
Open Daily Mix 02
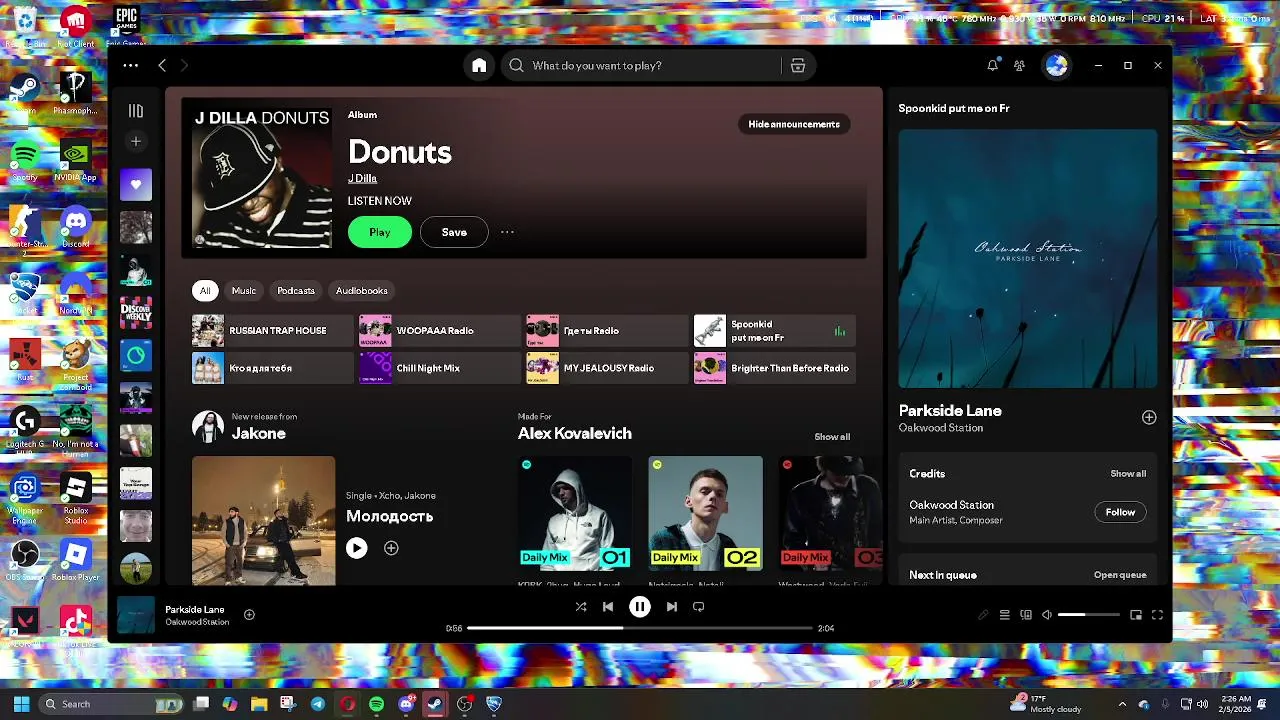(x=705, y=514)
